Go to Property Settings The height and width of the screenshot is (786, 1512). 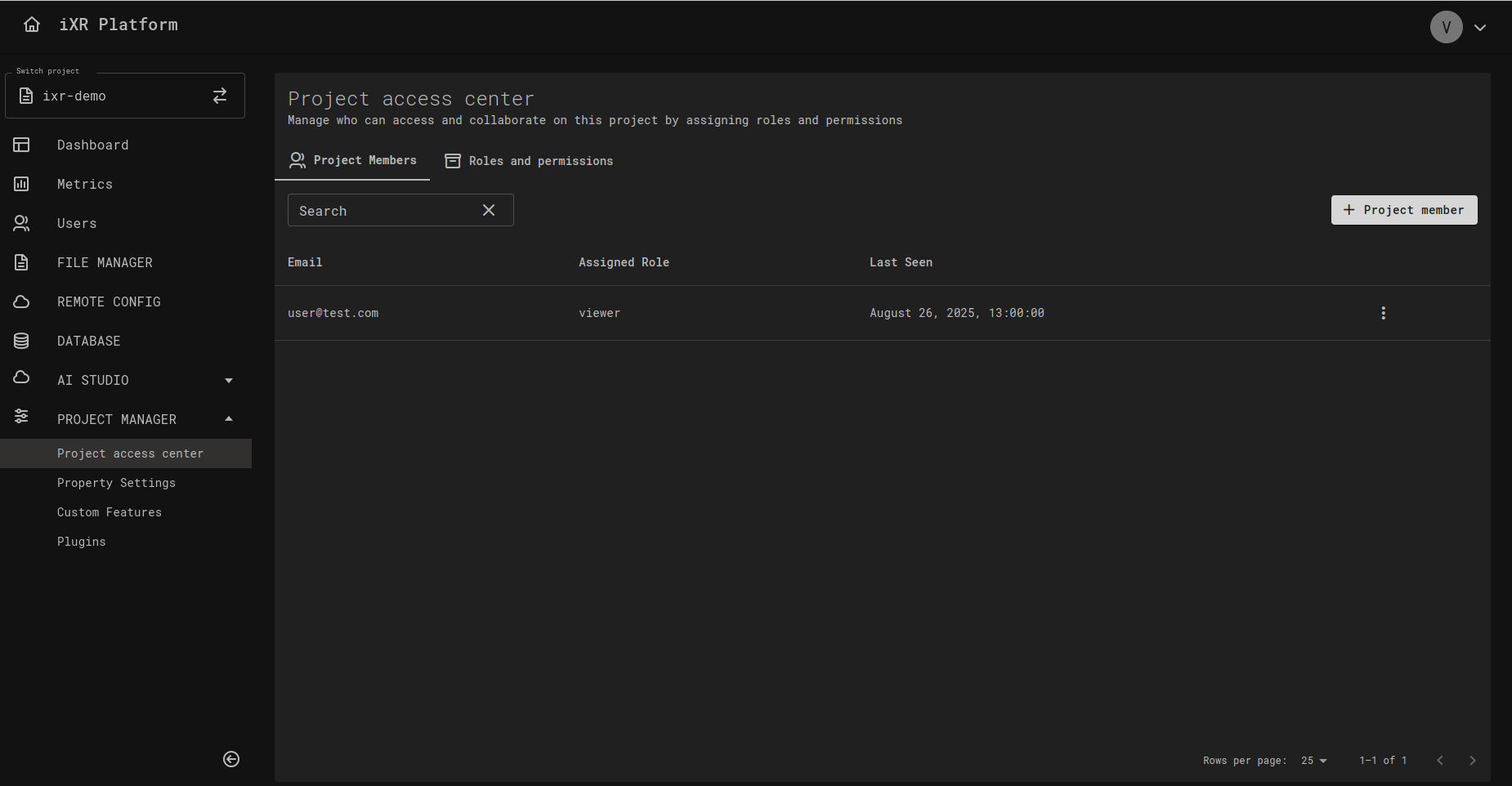pos(116,483)
